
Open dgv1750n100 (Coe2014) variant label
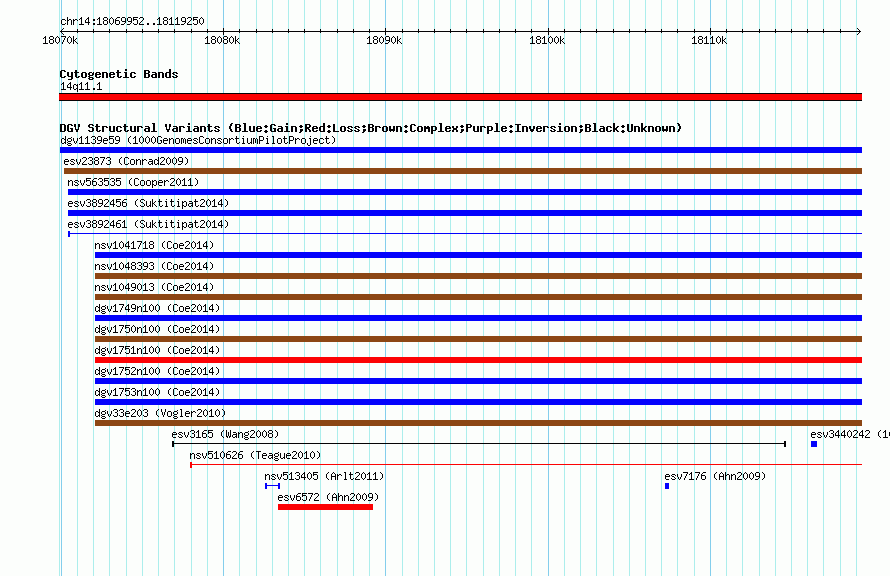[x=157, y=329]
